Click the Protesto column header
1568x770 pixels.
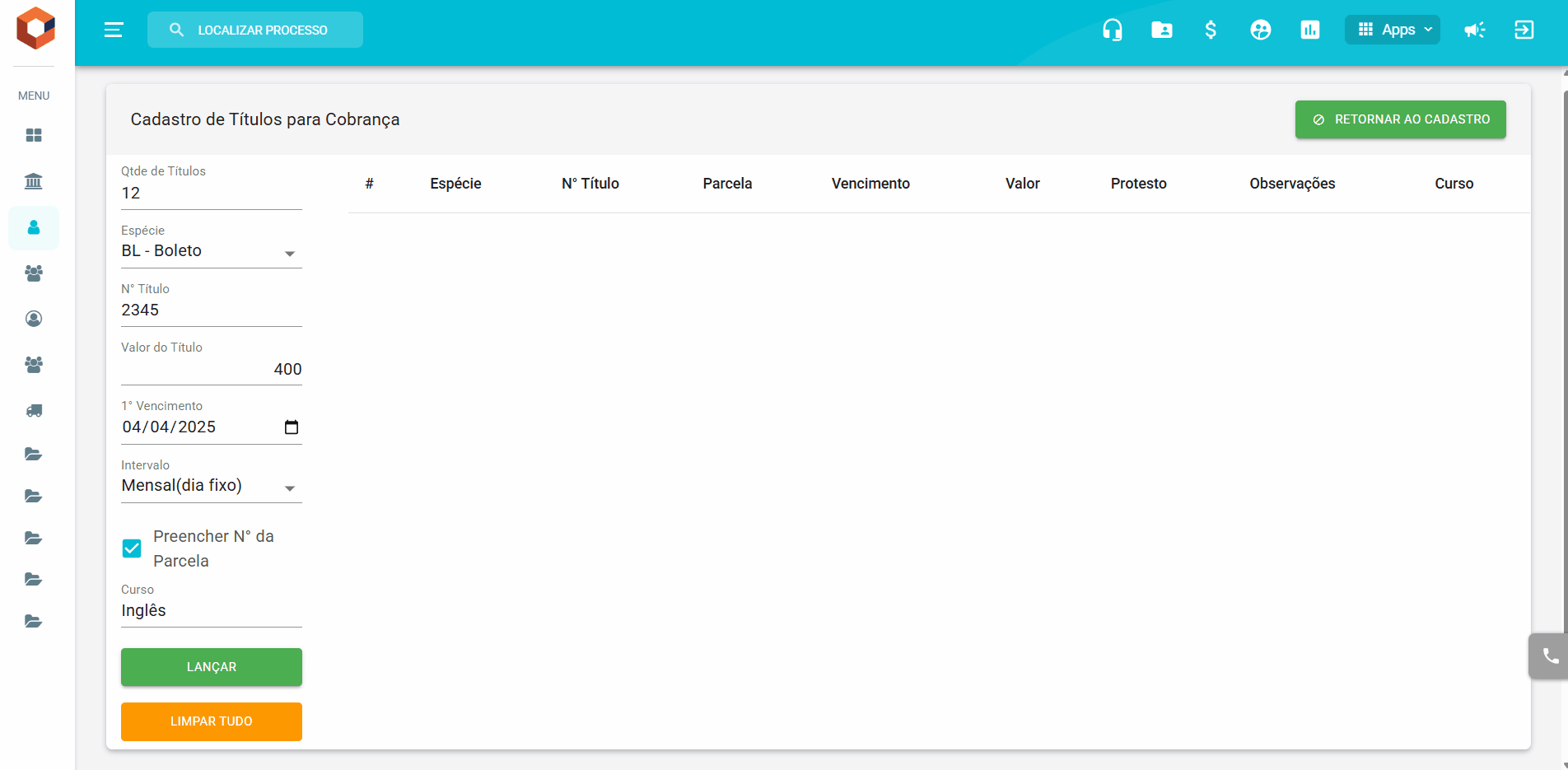coord(1138,184)
